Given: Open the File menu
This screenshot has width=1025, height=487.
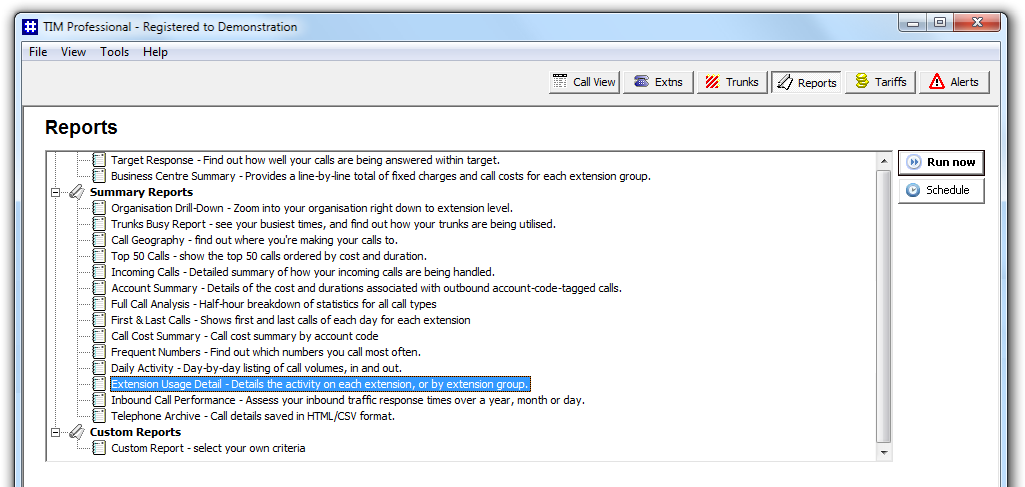Looking at the screenshot, I should coord(38,52).
